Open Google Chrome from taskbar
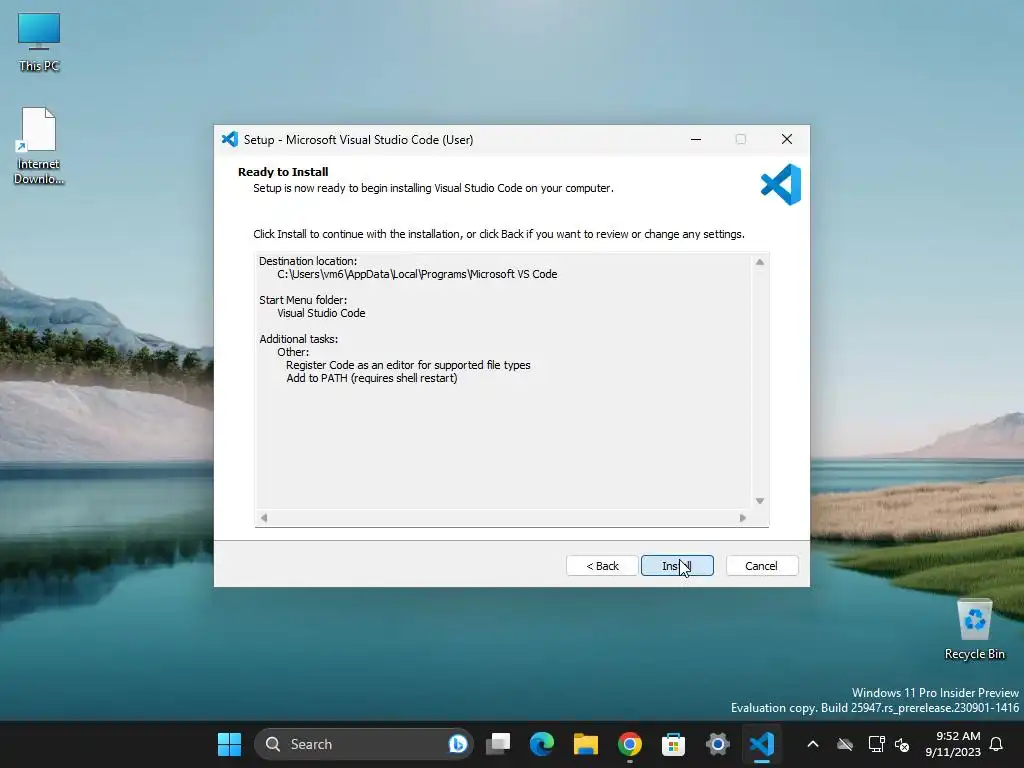The width and height of the screenshot is (1024, 768). 630,744
